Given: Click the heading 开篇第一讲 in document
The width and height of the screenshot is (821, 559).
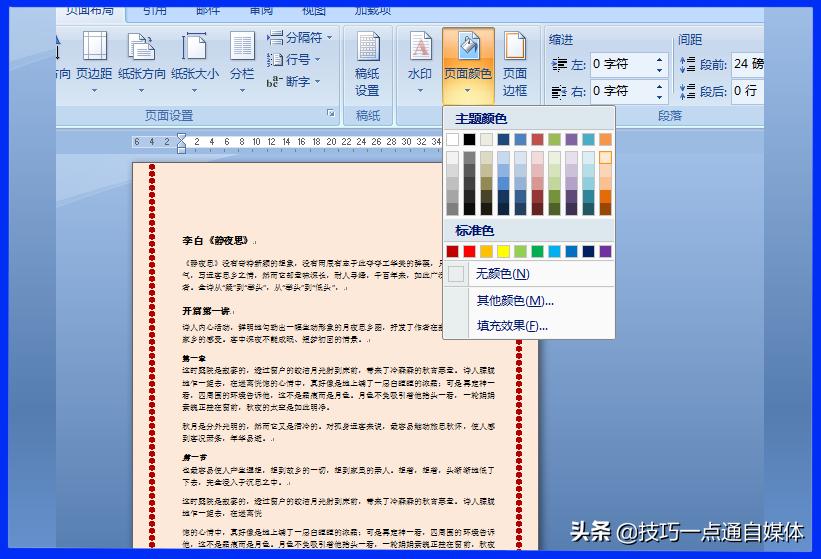Looking at the screenshot, I should pyautogui.click(x=206, y=311).
